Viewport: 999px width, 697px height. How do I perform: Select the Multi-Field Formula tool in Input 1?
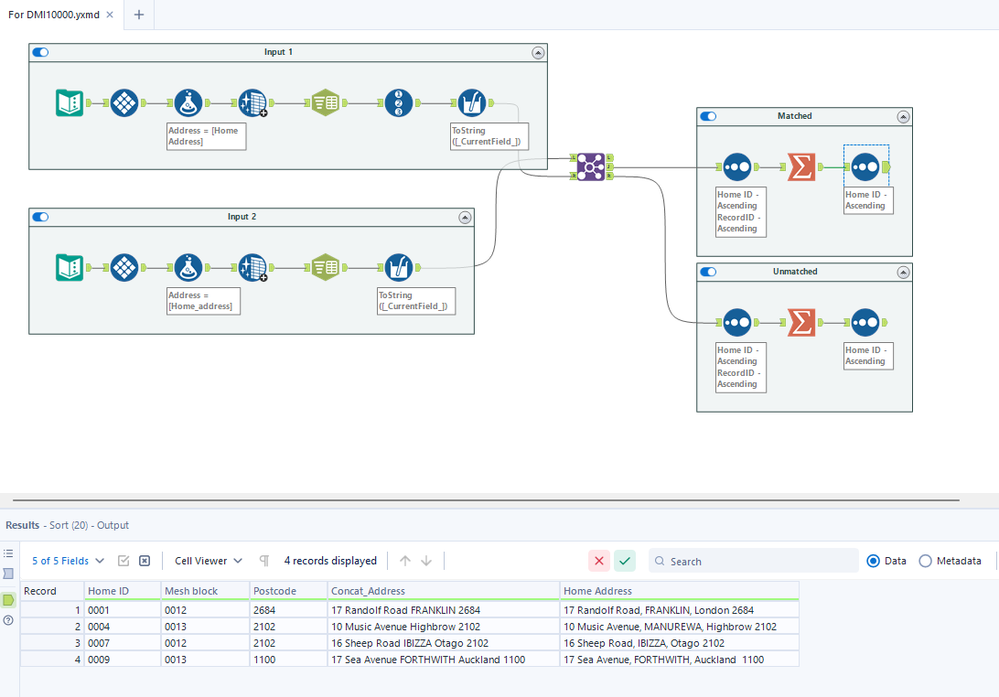472,103
